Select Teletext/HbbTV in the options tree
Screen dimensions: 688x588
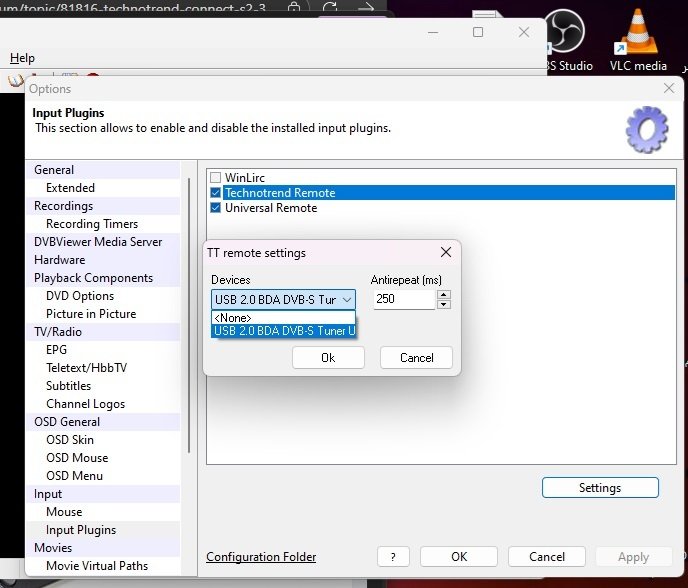[x=86, y=368]
